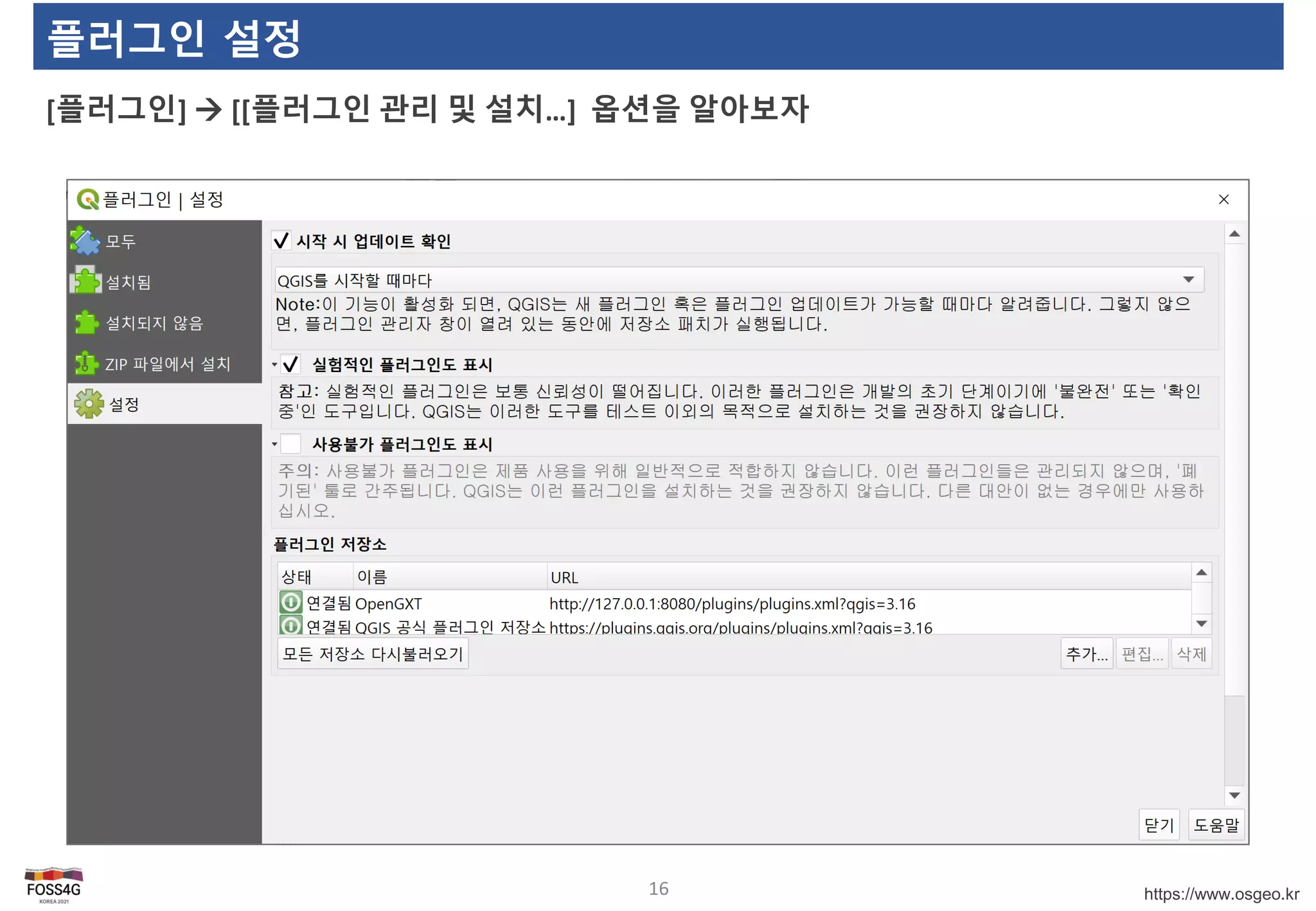Click the URL column header

pyautogui.click(x=869, y=576)
